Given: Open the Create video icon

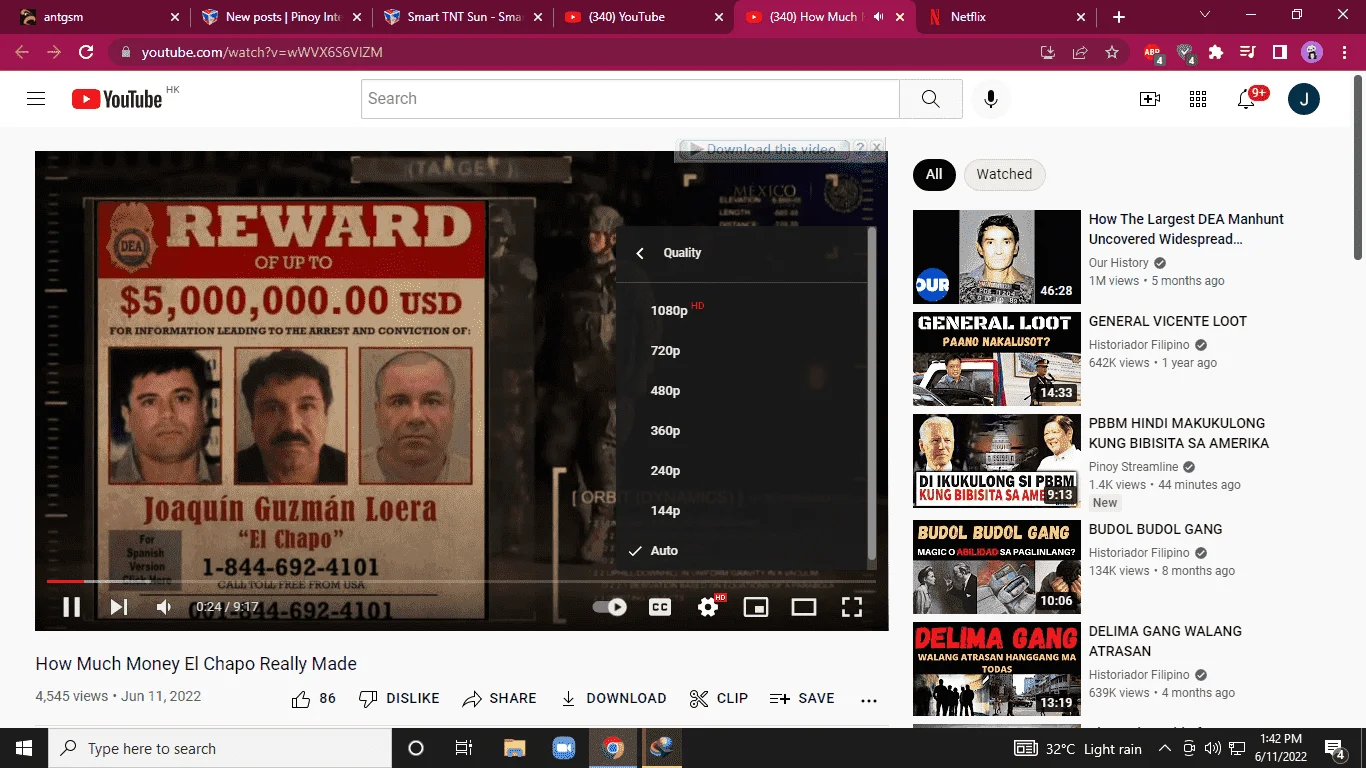Looking at the screenshot, I should point(1150,98).
